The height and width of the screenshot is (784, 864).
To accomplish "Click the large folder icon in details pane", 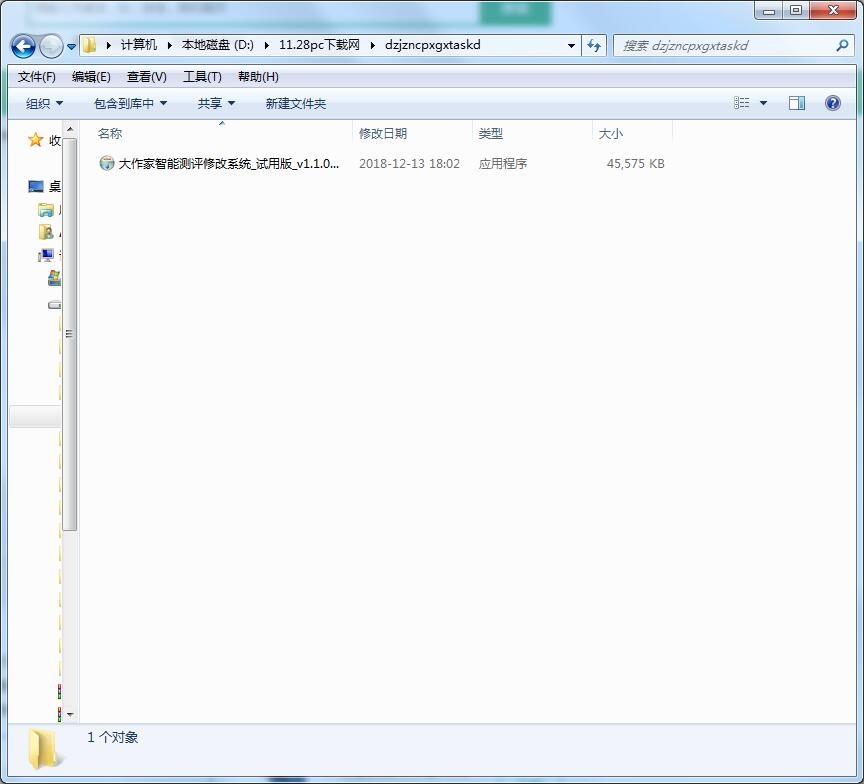I will point(44,748).
